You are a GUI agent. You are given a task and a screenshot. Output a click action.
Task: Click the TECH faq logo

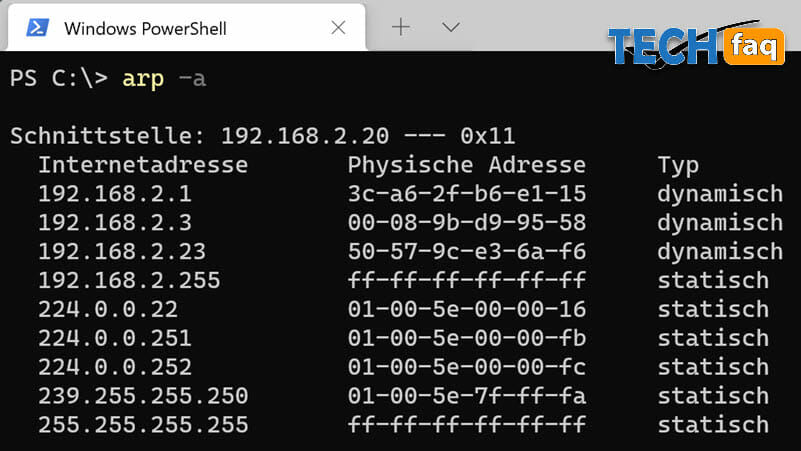(x=696, y=45)
